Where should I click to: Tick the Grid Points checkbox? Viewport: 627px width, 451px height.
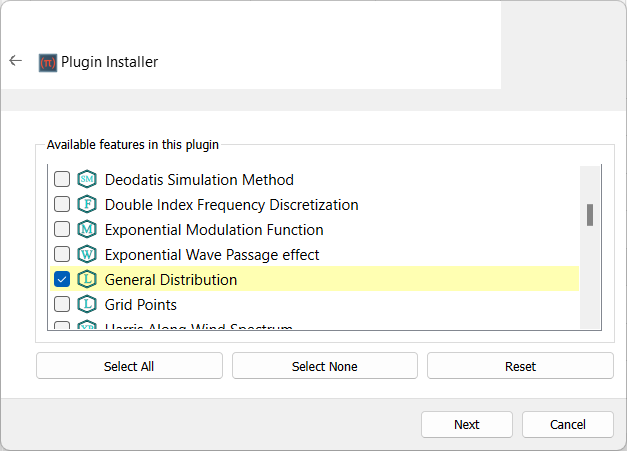(62, 304)
